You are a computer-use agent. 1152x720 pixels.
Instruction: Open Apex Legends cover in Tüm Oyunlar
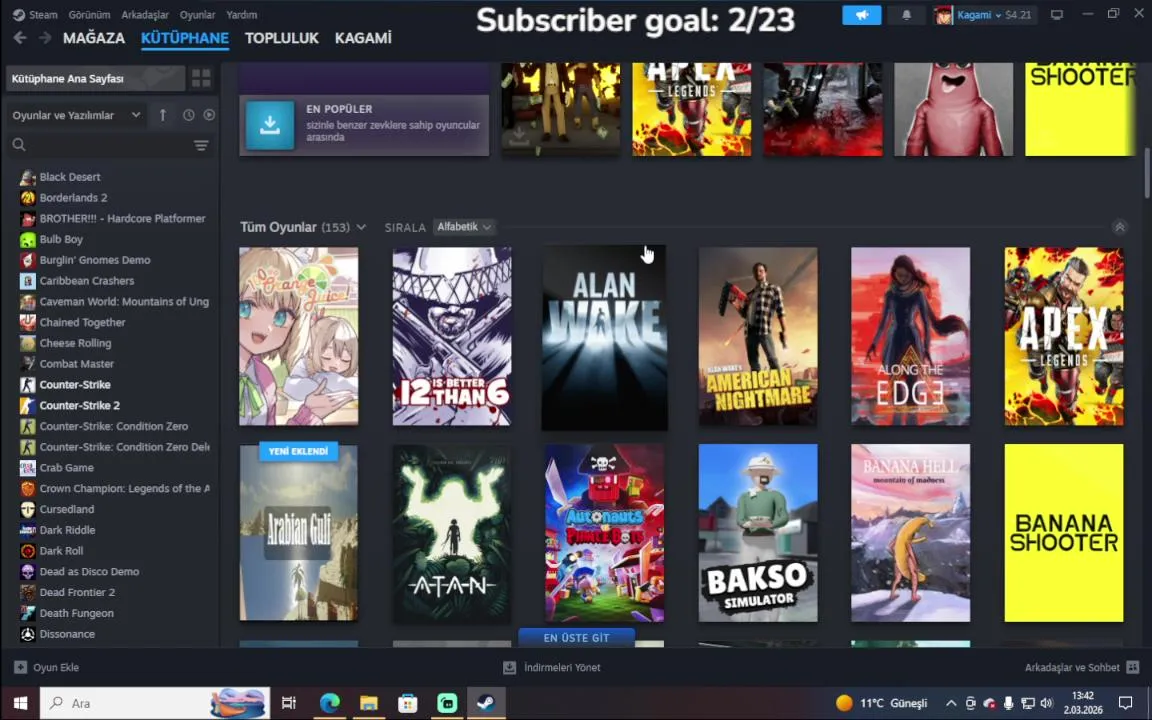pyautogui.click(x=1063, y=336)
